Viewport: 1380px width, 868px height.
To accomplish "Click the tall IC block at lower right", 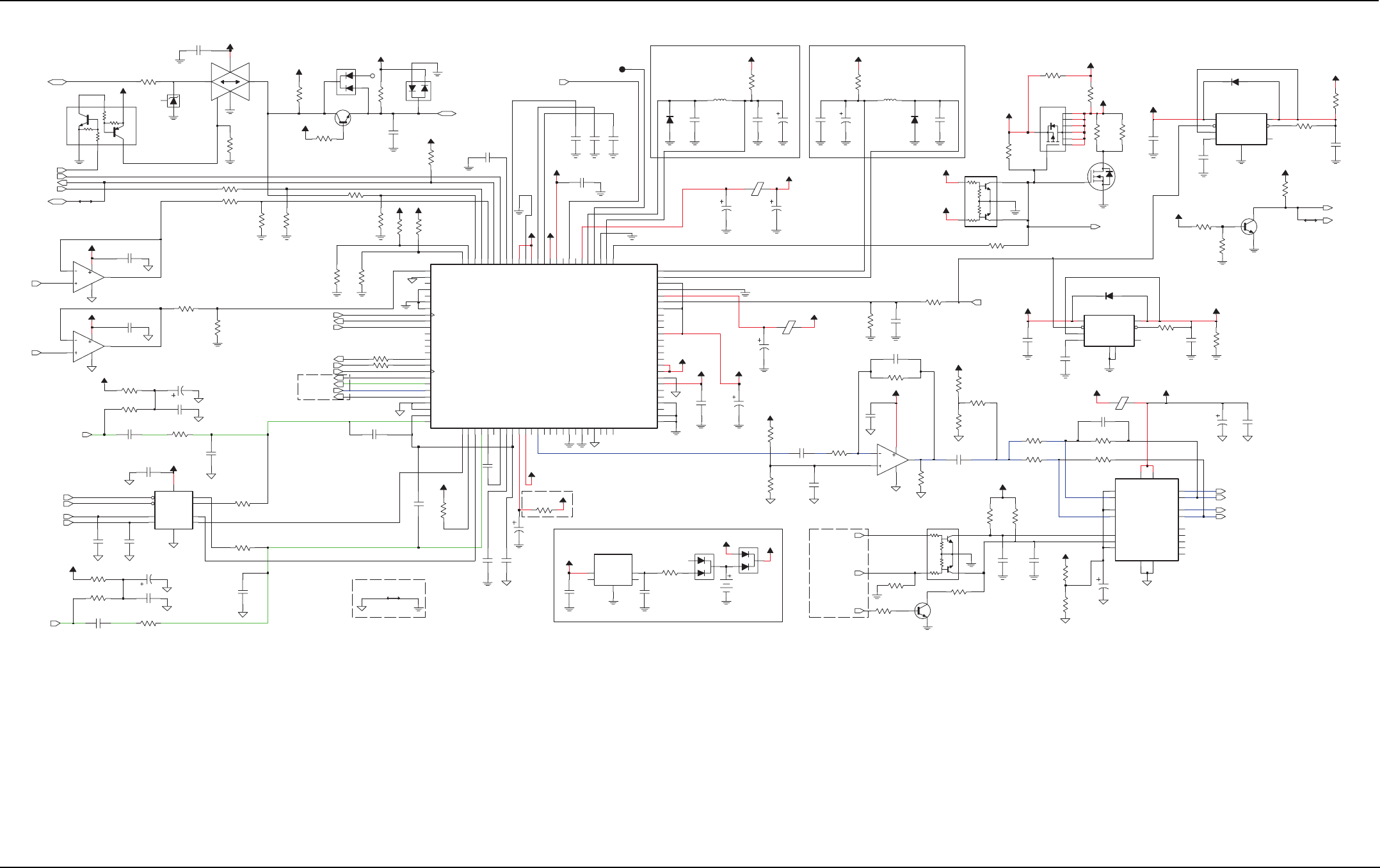I will (1147, 520).
